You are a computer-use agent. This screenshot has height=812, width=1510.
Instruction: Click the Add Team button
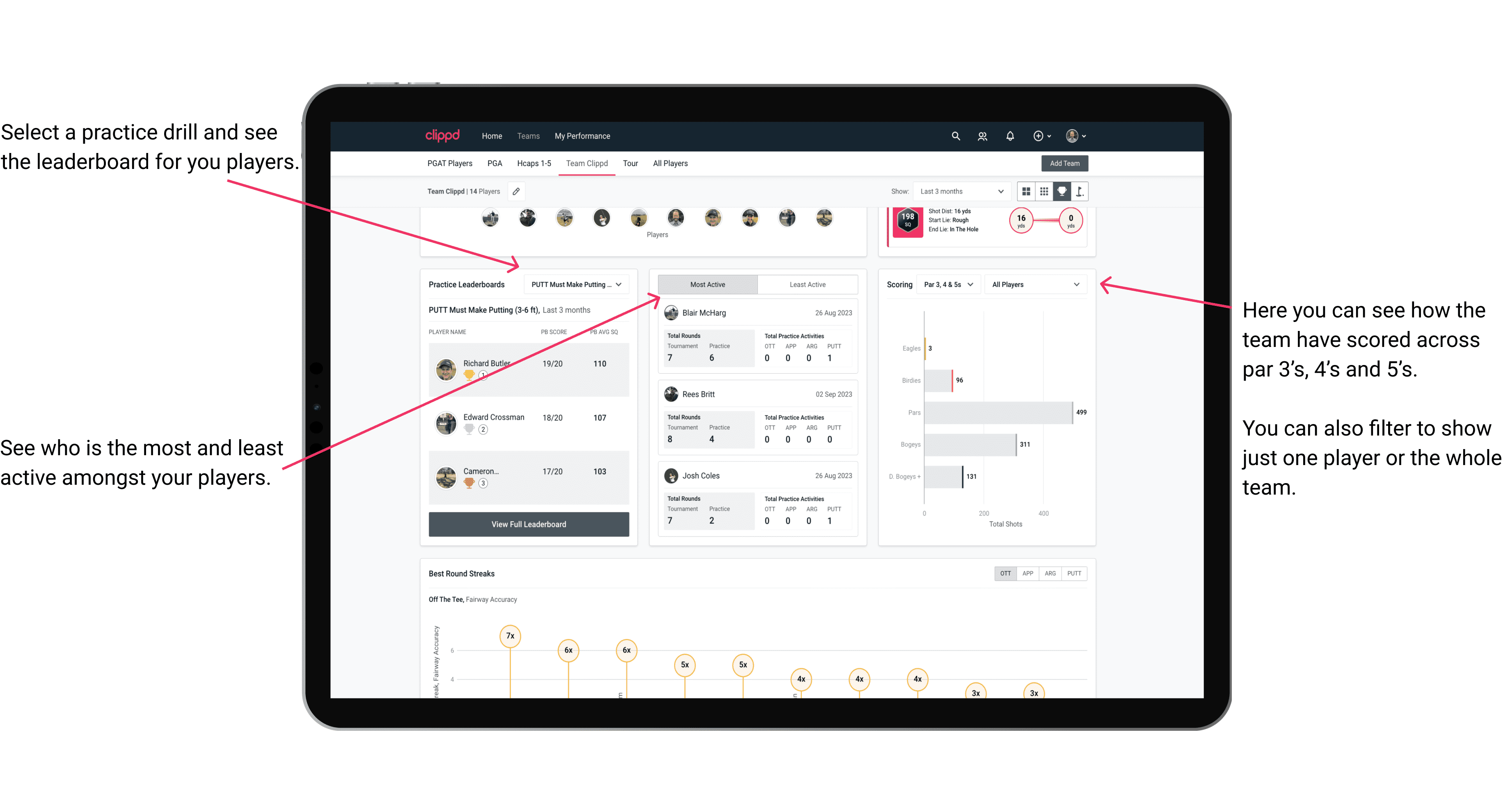[x=1064, y=163]
